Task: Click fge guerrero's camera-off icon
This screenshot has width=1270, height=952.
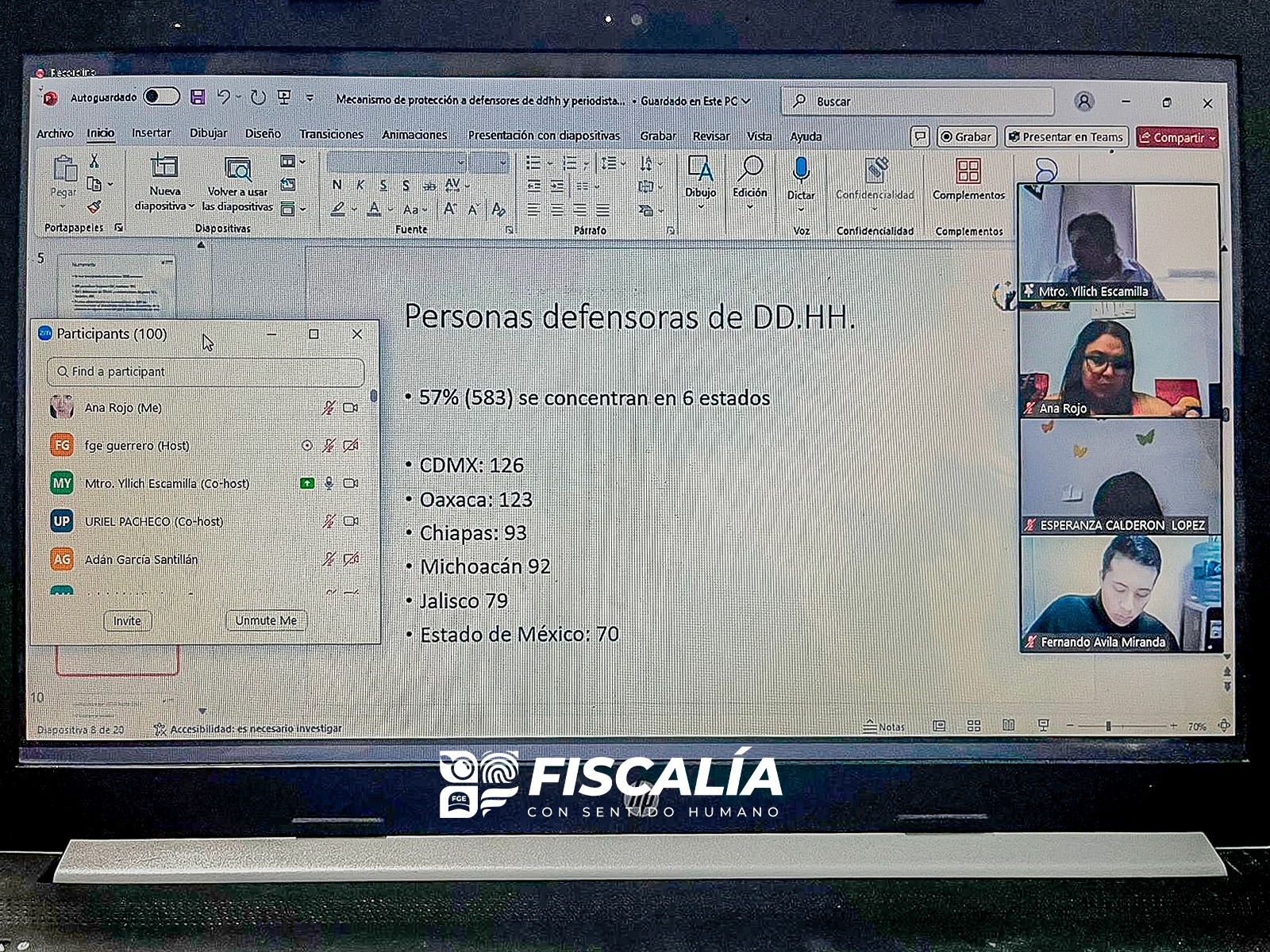Action: point(351,446)
